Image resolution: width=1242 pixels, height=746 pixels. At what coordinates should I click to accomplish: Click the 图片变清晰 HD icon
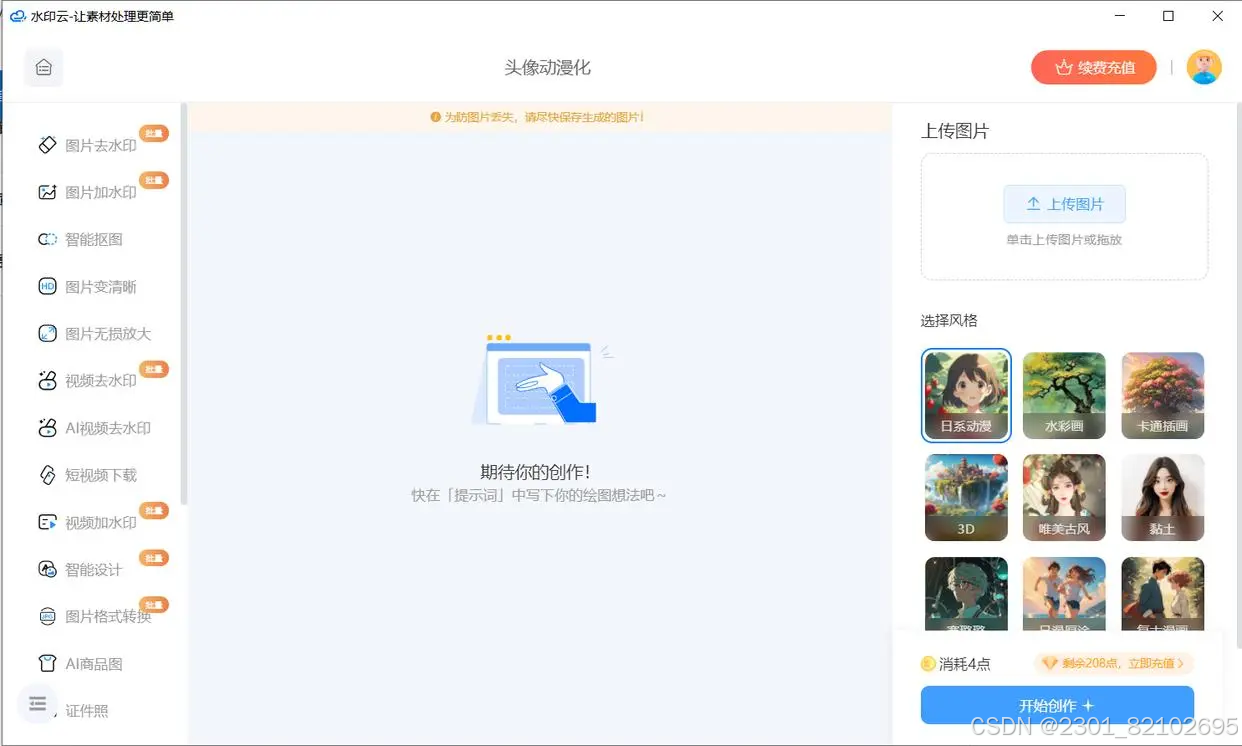pos(47,287)
